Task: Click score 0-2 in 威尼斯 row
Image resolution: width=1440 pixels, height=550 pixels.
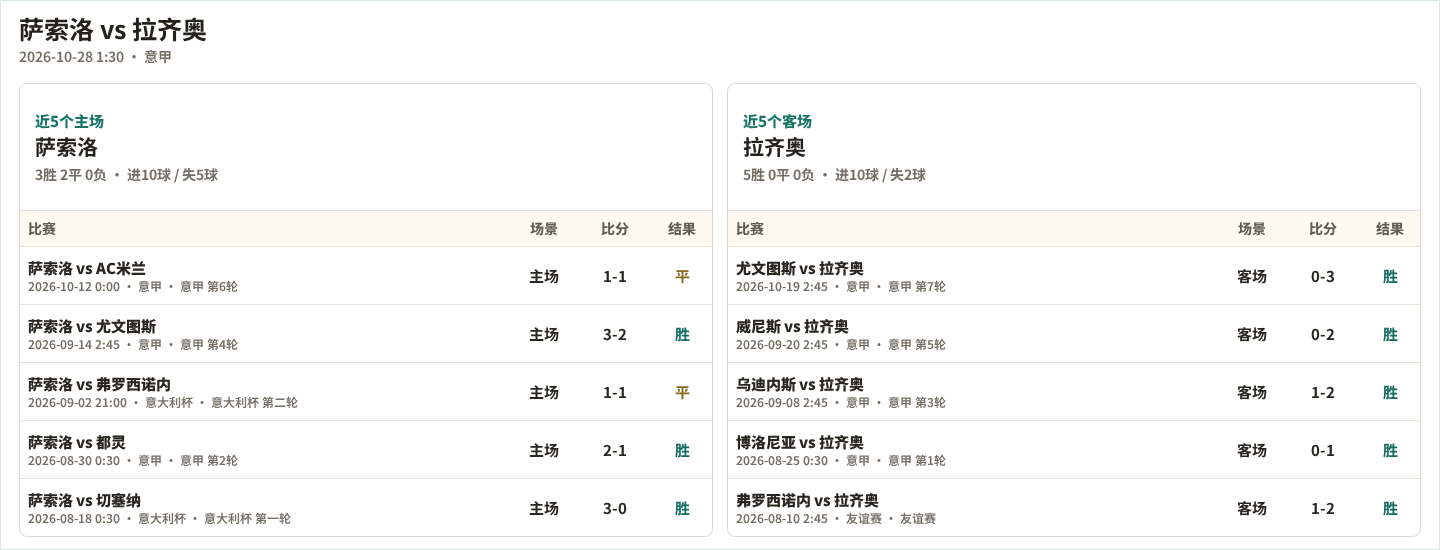Action: tap(1323, 334)
